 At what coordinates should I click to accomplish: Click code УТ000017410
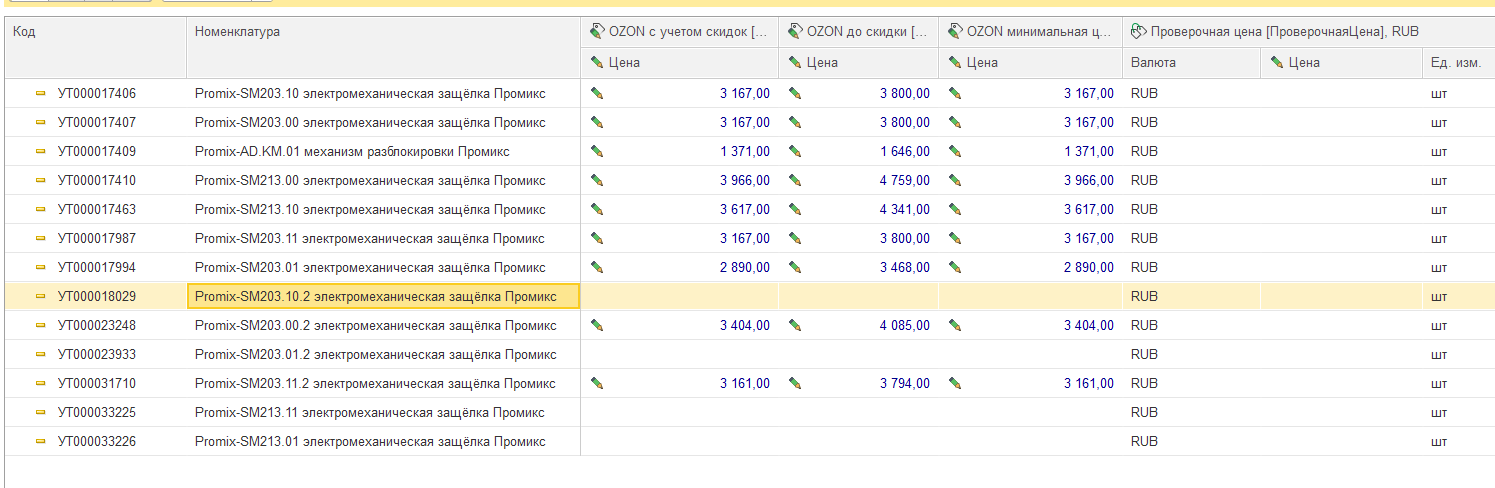(x=97, y=181)
